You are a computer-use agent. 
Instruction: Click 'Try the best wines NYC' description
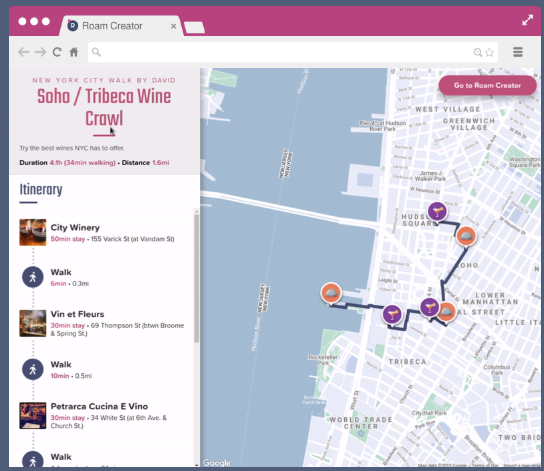click(x=72, y=148)
